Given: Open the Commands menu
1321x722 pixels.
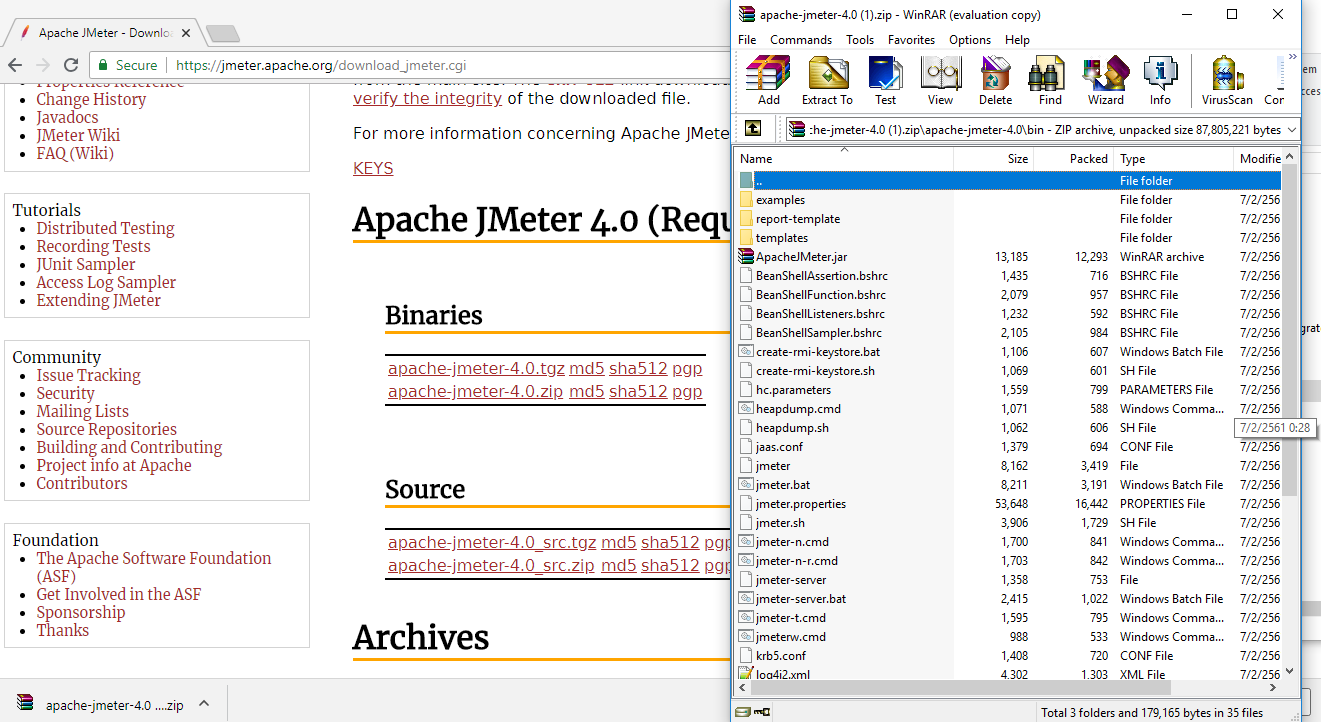Looking at the screenshot, I should coord(800,40).
